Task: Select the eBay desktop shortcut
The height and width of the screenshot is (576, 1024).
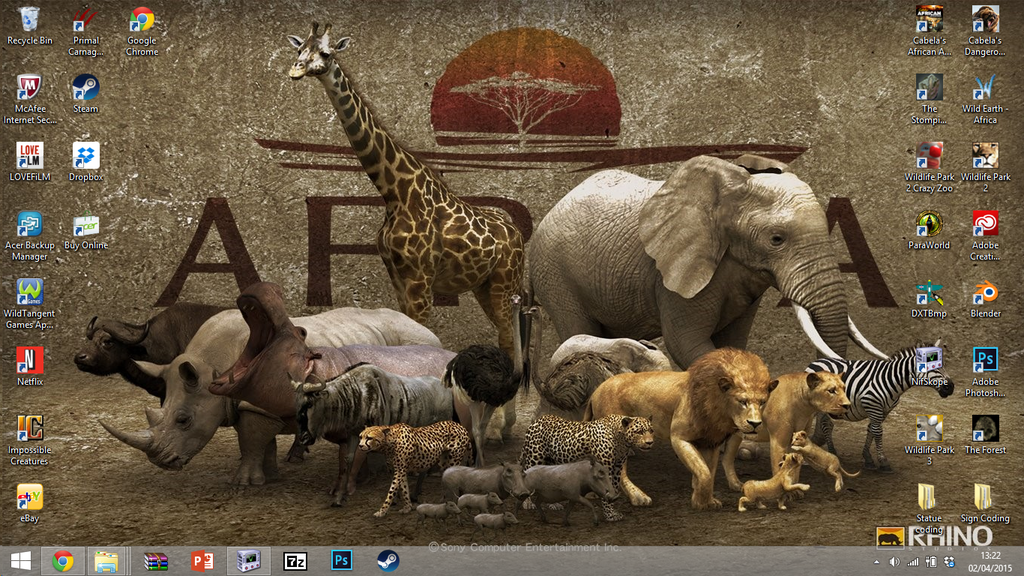Action: (x=29, y=497)
